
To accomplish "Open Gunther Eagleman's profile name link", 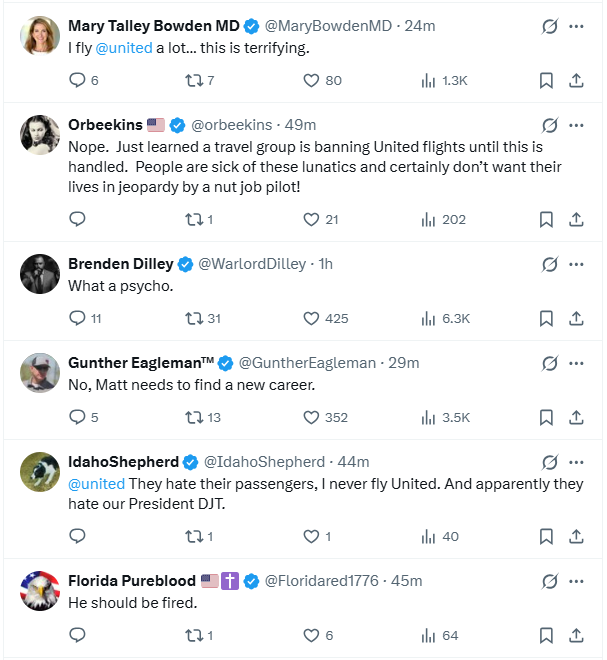I will [x=141, y=363].
